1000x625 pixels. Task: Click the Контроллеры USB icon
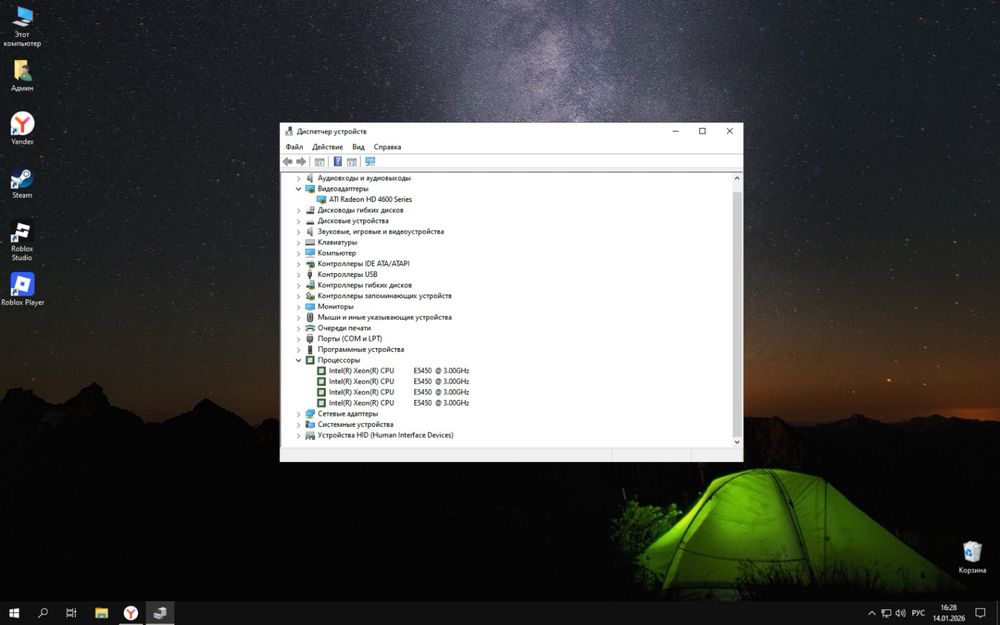point(310,275)
